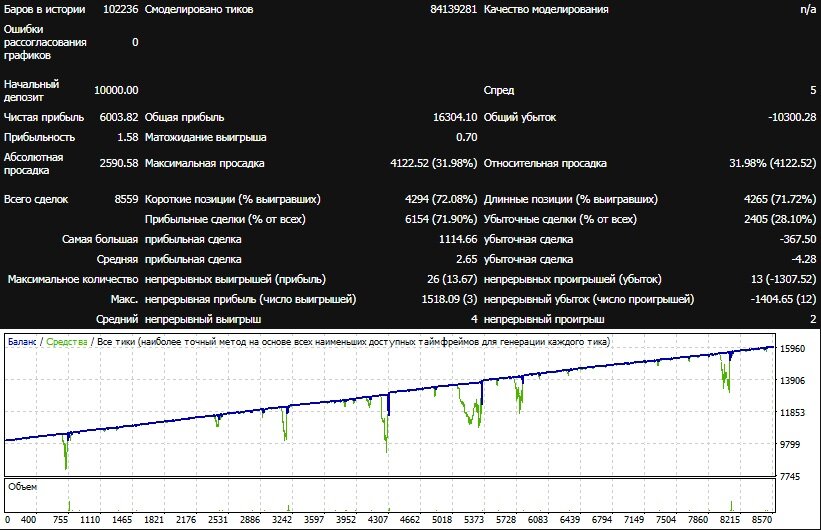Image resolution: width=821 pixels, height=530 pixels.
Task: Click maximal drawdown value 4122.52 (31.98%)
Action: 434,163
